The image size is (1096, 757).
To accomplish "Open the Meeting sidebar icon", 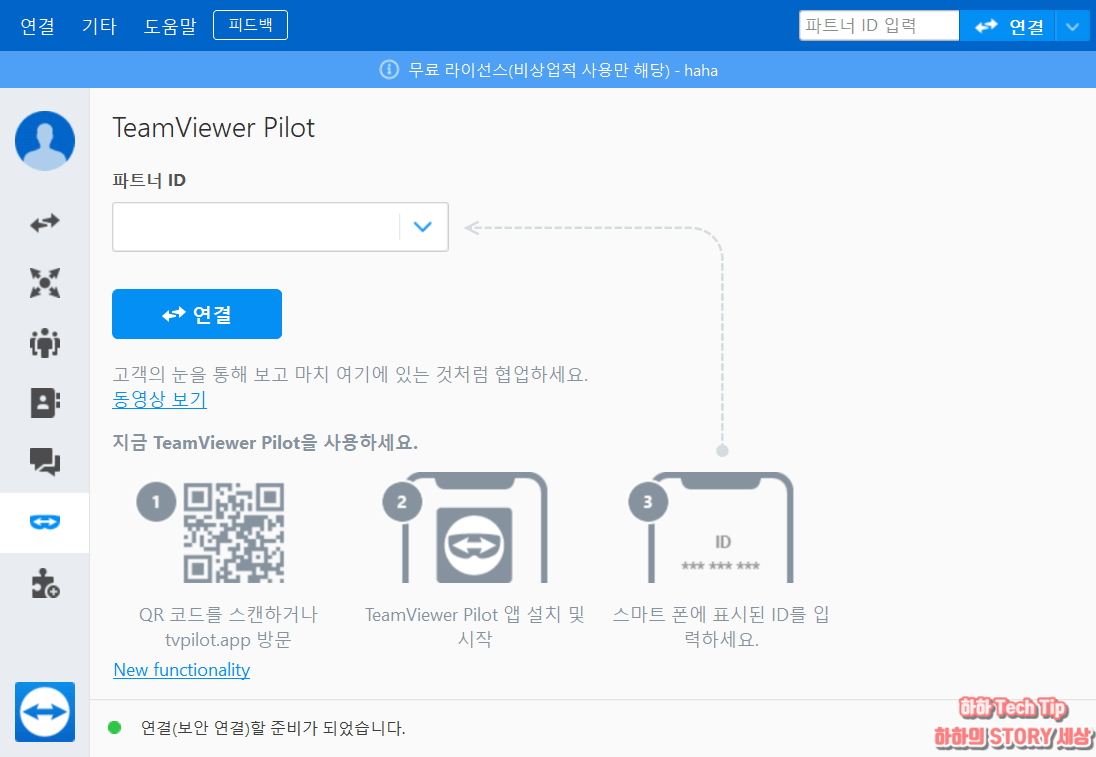I will 45,343.
